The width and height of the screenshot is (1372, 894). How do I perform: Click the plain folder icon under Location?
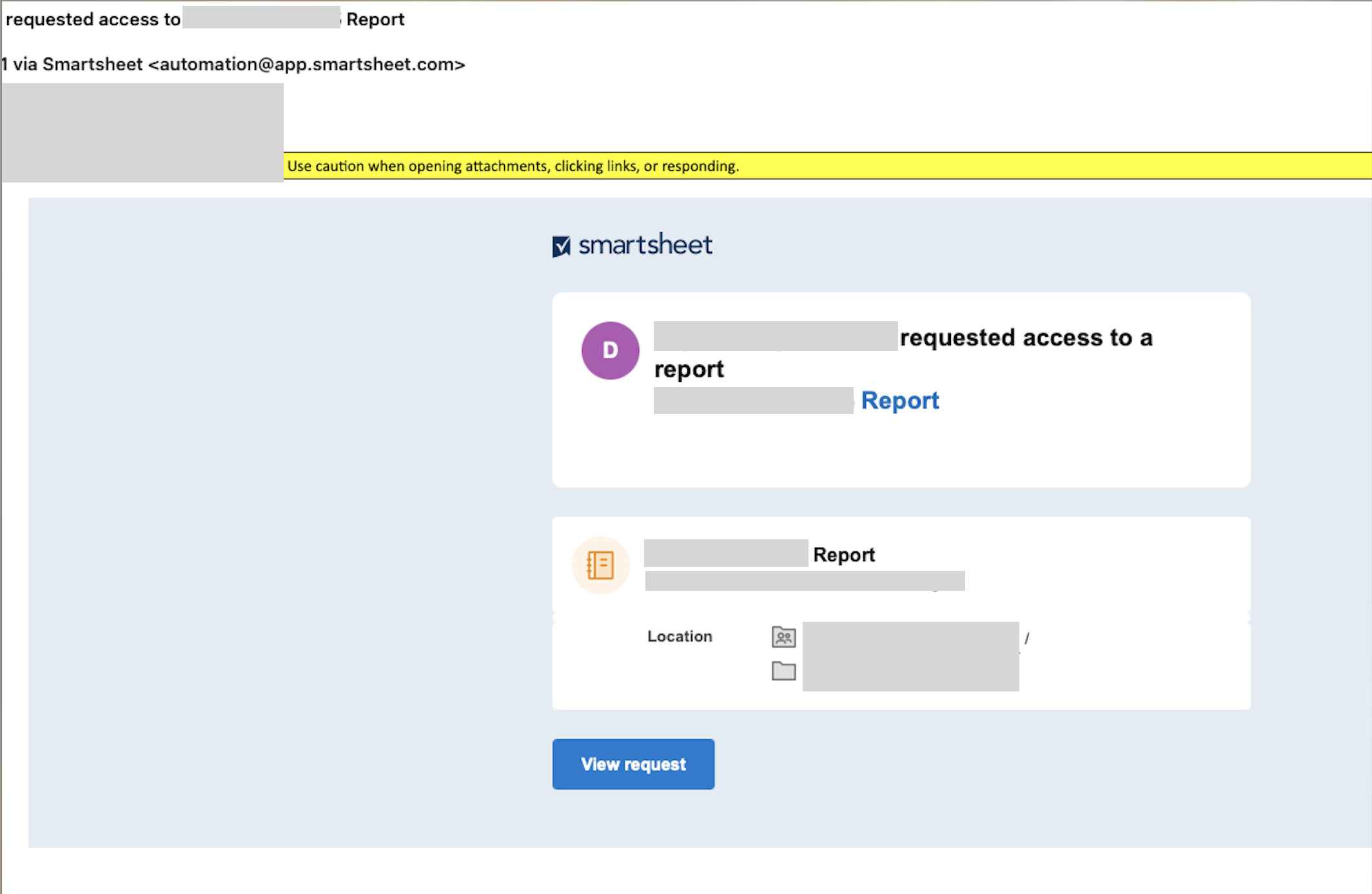click(783, 671)
